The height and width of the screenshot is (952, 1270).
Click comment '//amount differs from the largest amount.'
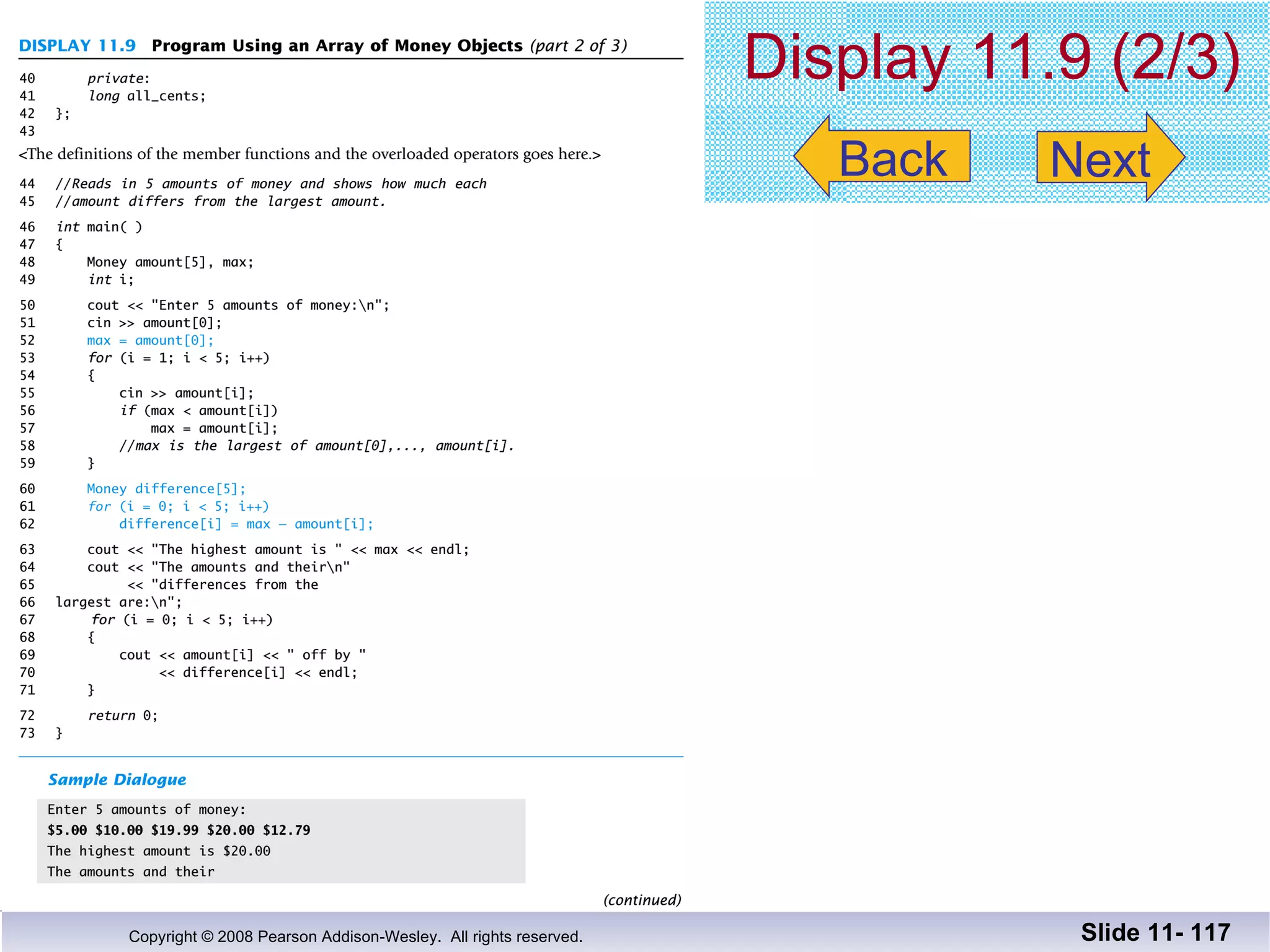click(x=220, y=201)
